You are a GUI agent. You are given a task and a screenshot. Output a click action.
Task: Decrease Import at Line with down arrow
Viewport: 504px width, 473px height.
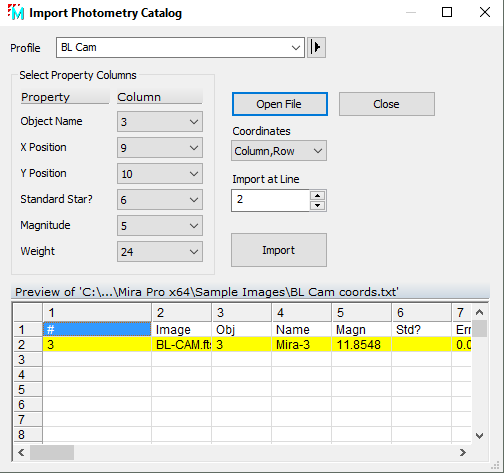[x=318, y=205]
